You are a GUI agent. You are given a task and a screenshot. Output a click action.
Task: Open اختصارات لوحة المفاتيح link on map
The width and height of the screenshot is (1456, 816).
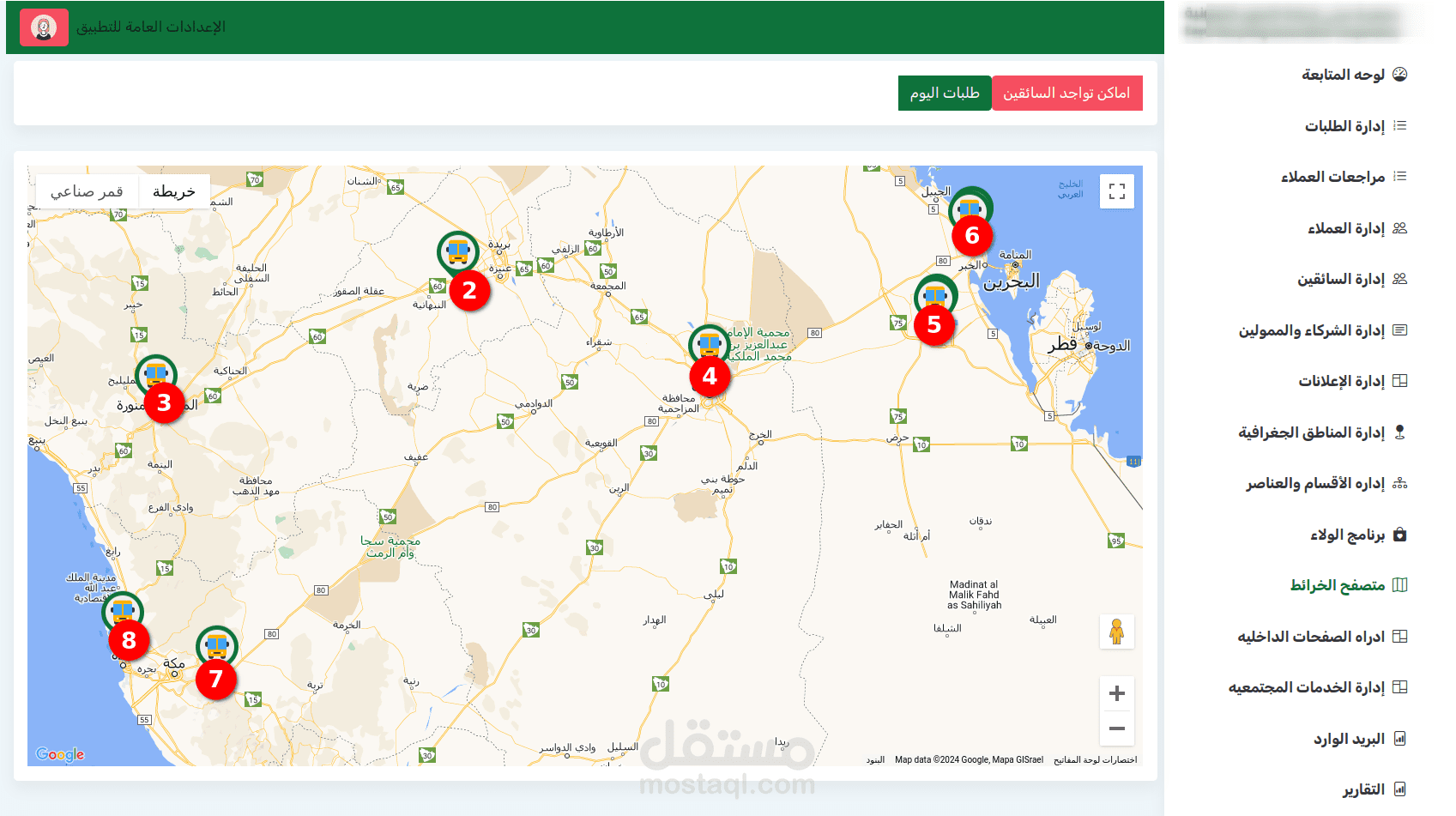(1096, 759)
